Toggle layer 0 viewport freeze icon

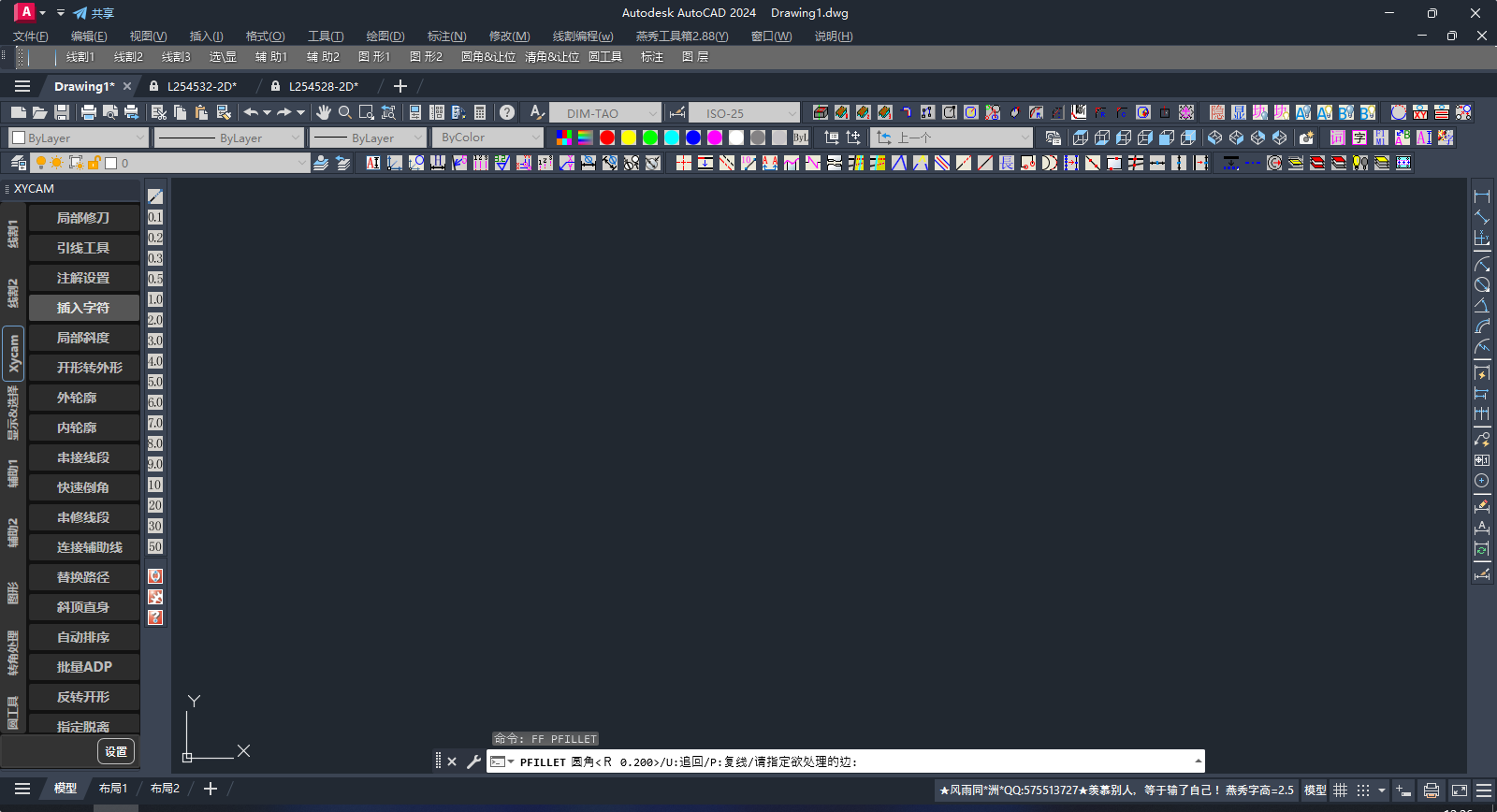point(76,163)
